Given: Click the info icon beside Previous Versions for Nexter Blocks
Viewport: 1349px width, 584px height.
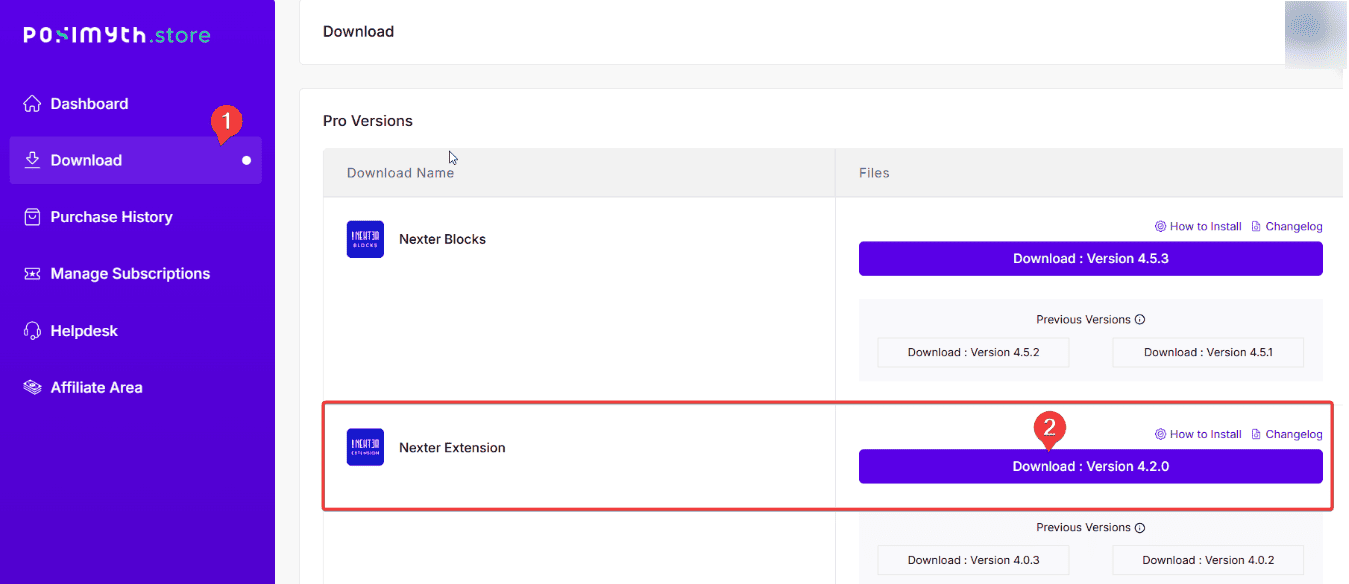Looking at the screenshot, I should coord(1139,319).
